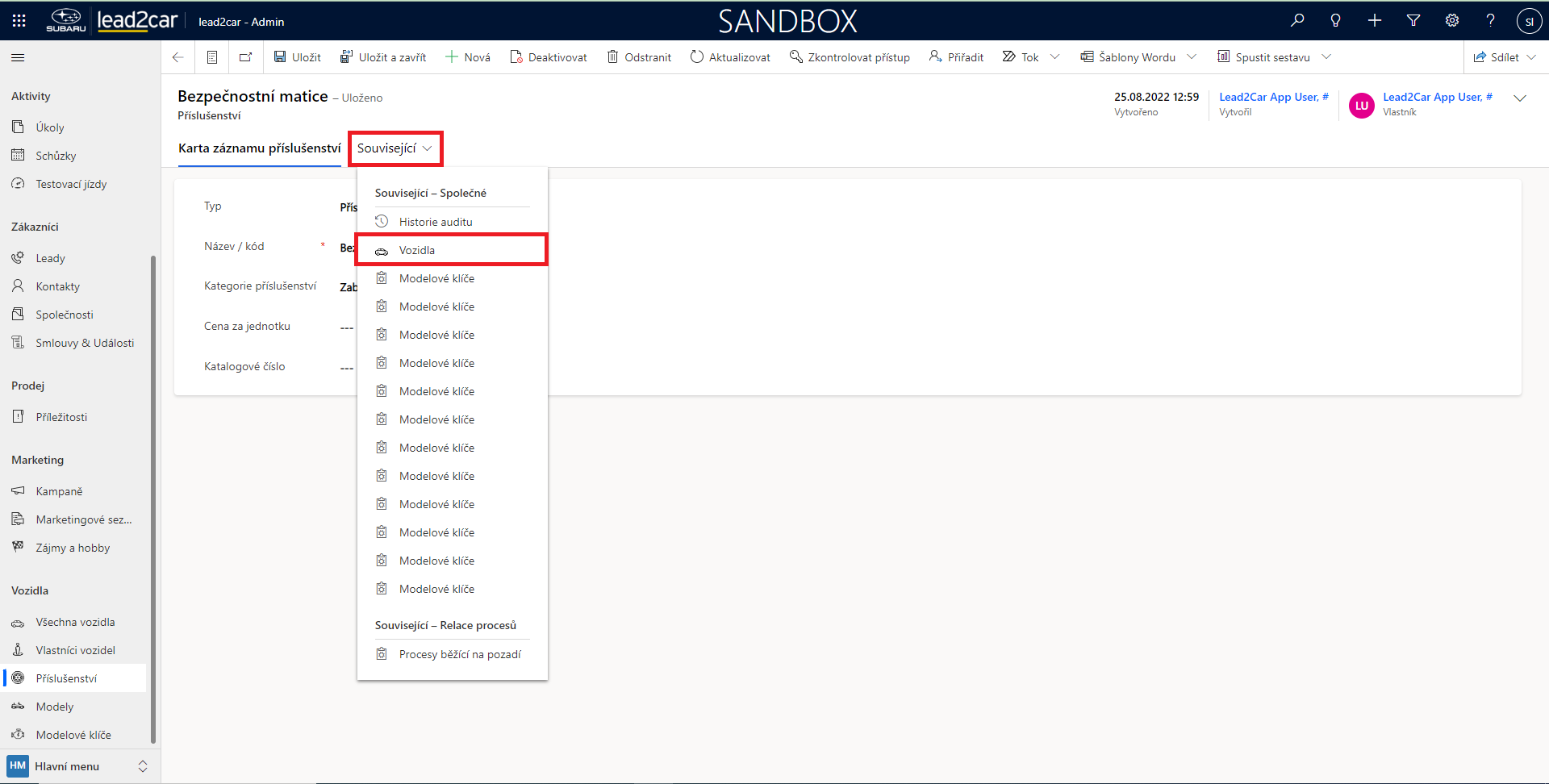
Task: Expand the Související dropdown tab
Action: tap(395, 148)
